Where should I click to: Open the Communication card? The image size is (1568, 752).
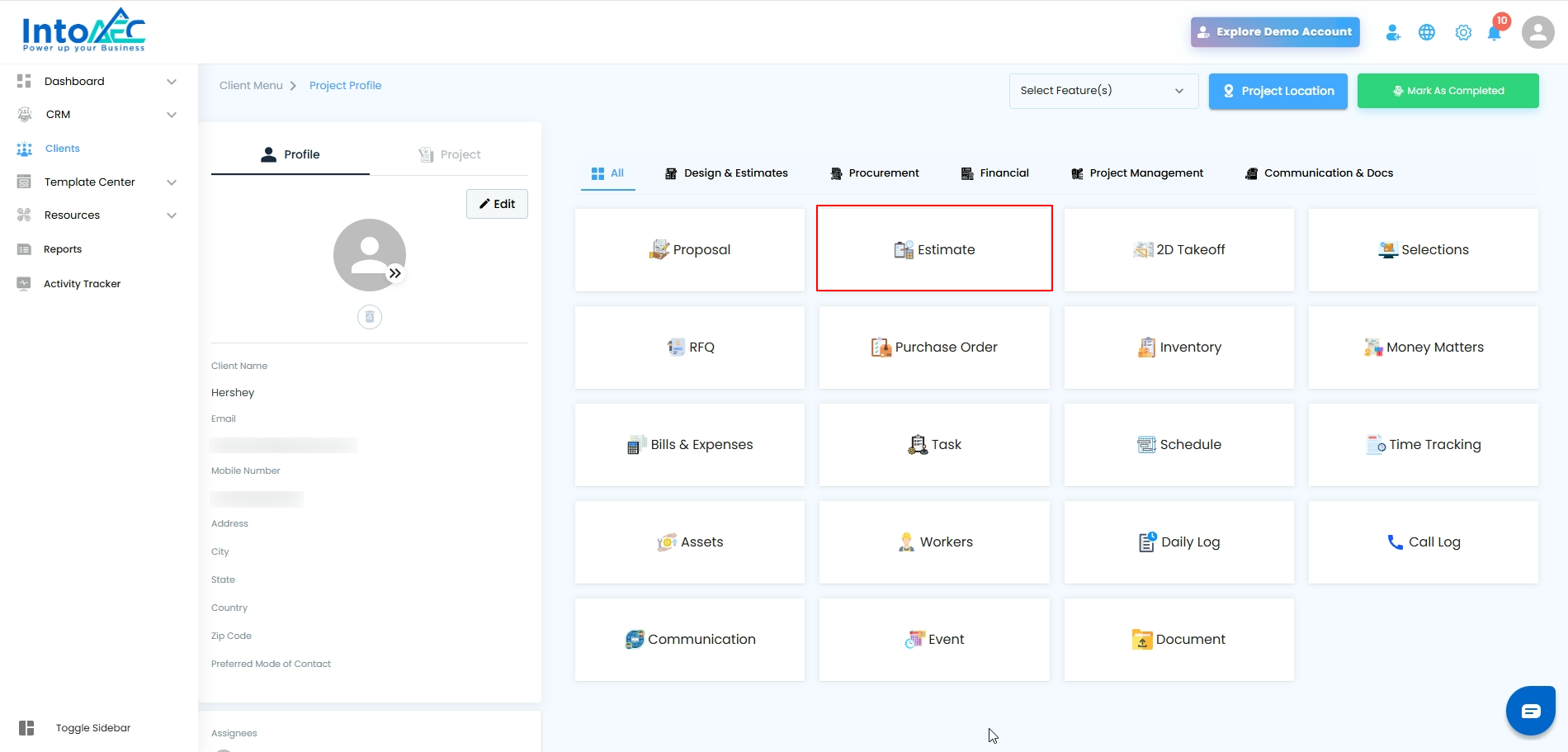click(x=690, y=639)
